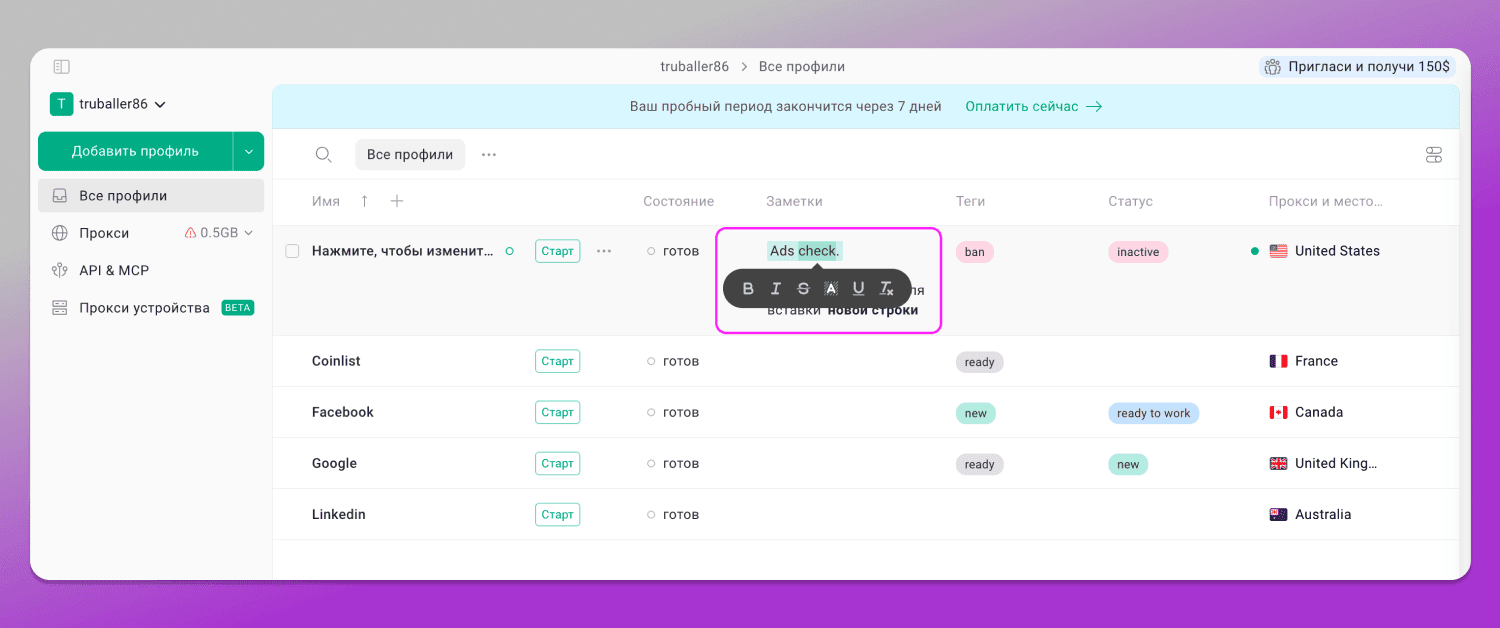Start the Linkedin profile
This screenshot has width=1500, height=628.
point(557,514)
